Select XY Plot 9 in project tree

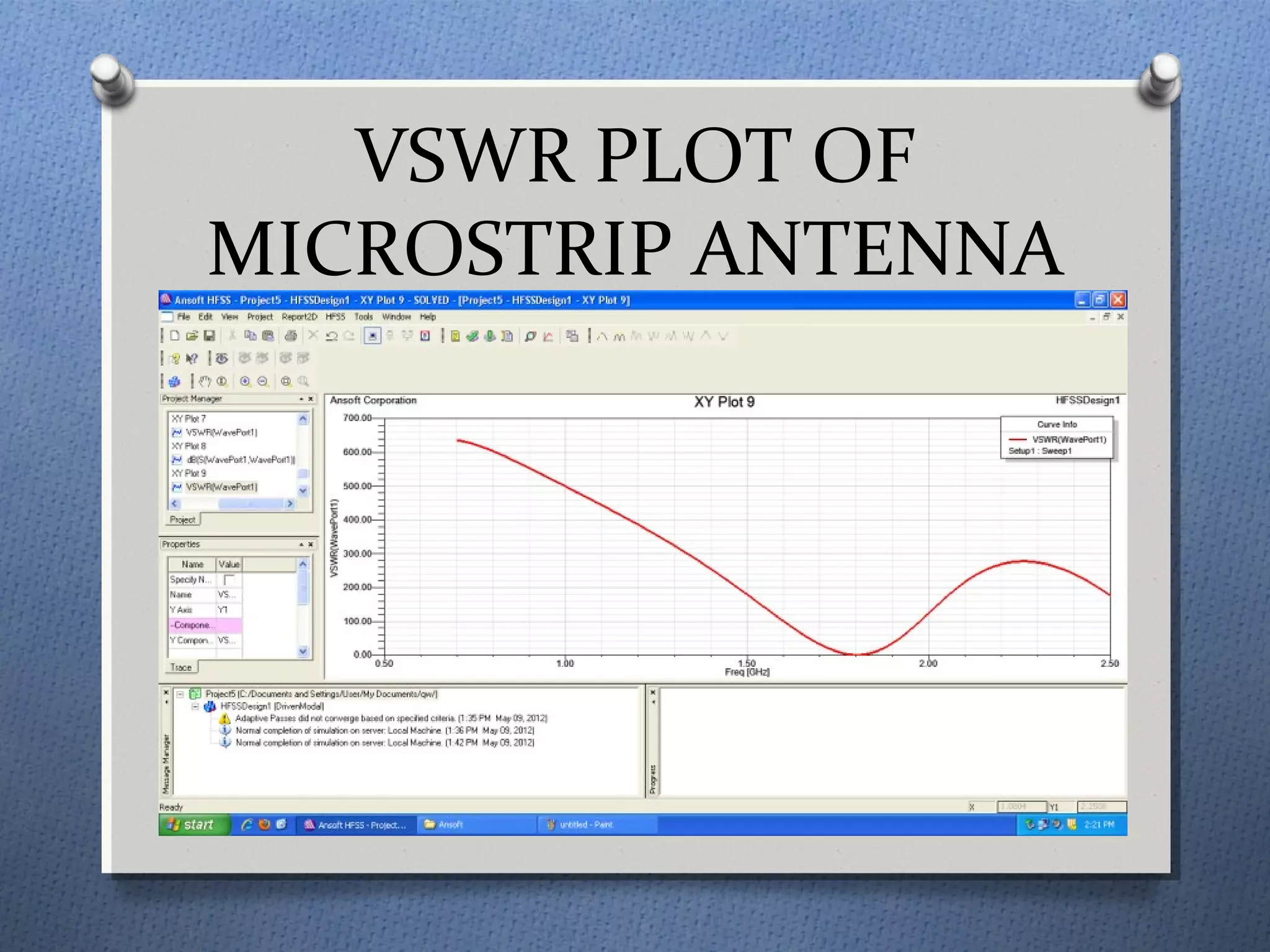(x=189, y=474)
